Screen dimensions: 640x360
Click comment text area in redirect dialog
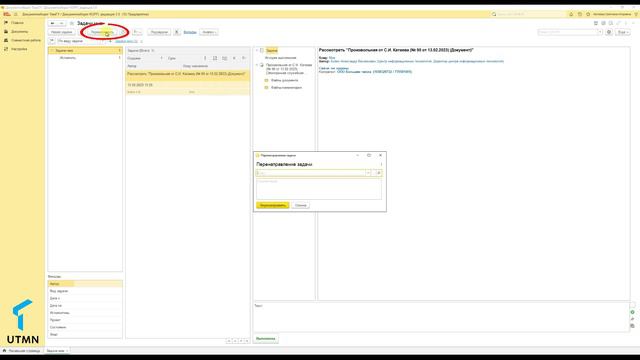(x=319, y=189)
